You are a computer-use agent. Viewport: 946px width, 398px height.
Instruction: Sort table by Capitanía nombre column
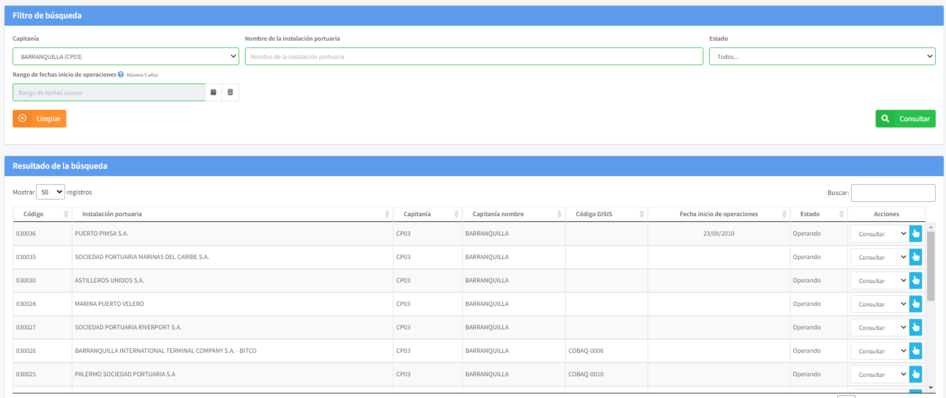[x=514, y=214]
